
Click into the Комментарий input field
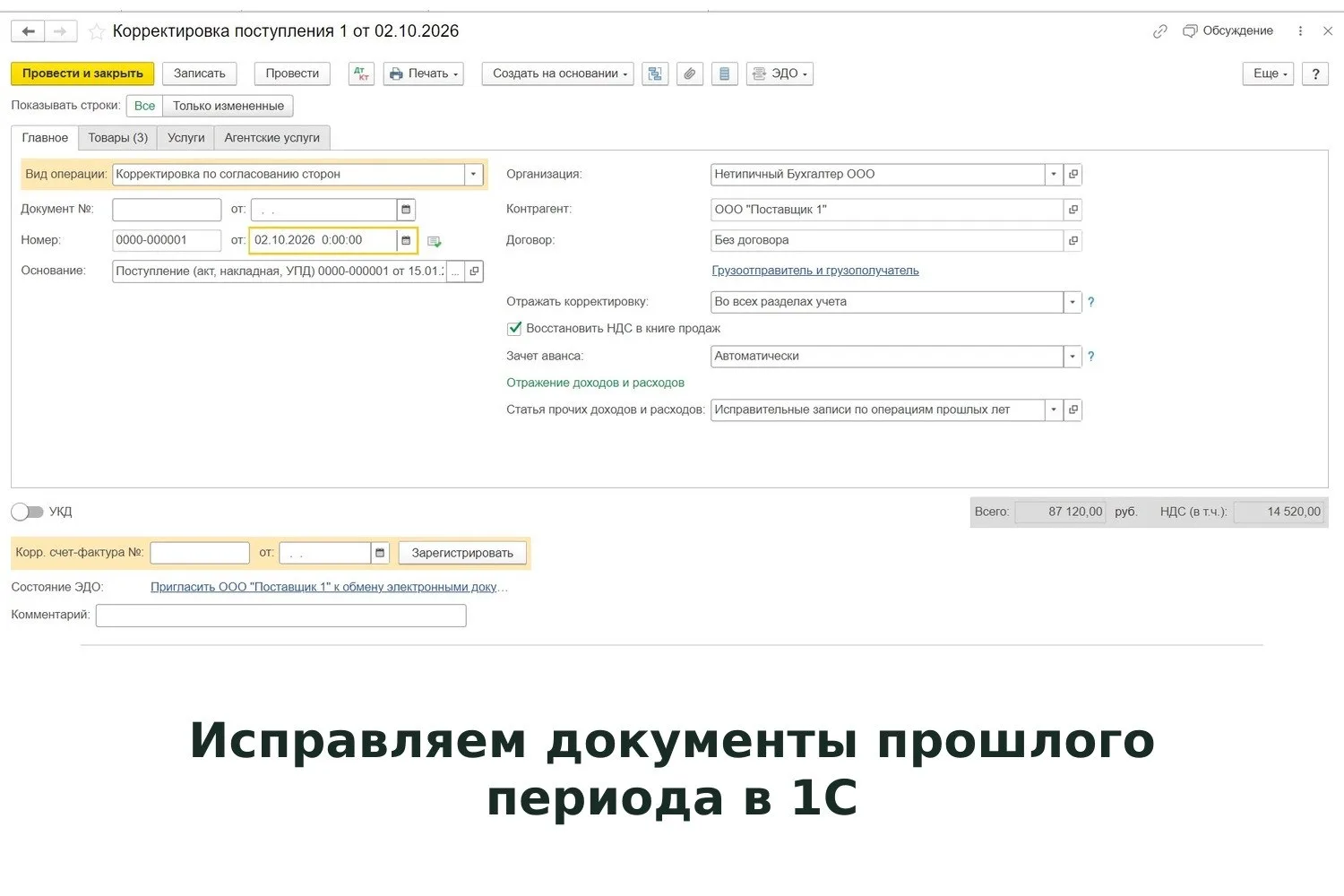(x=281, y=616)
